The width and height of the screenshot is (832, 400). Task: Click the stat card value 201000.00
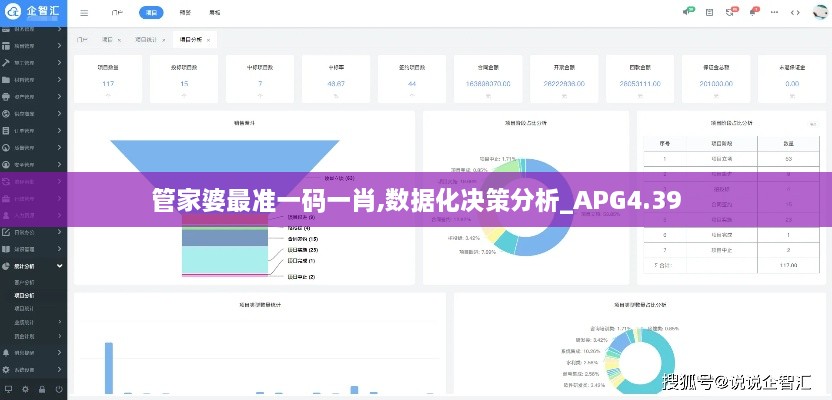tap(716, 83)
